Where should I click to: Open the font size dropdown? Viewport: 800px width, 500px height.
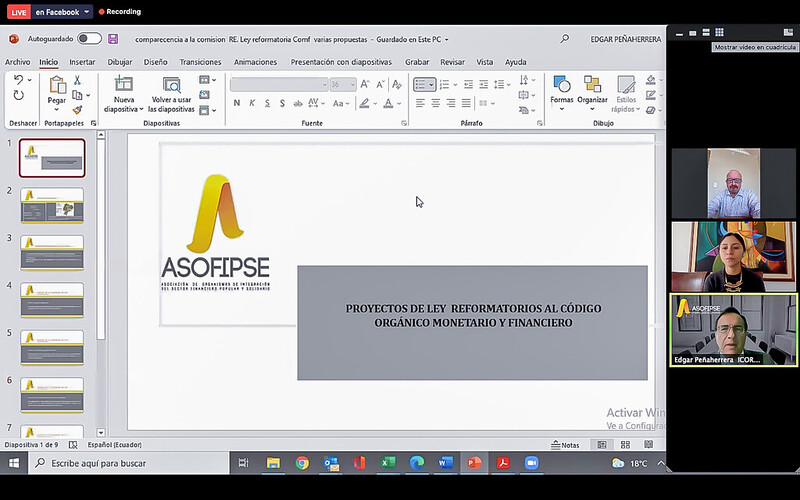point(352,85)
